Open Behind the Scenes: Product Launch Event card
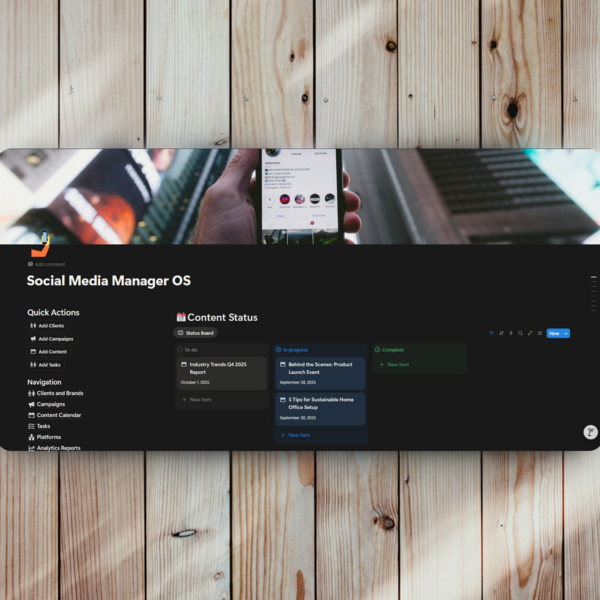The height and width of the screenshot is (600, 600). pyautogui.click(x=320, y=373)
